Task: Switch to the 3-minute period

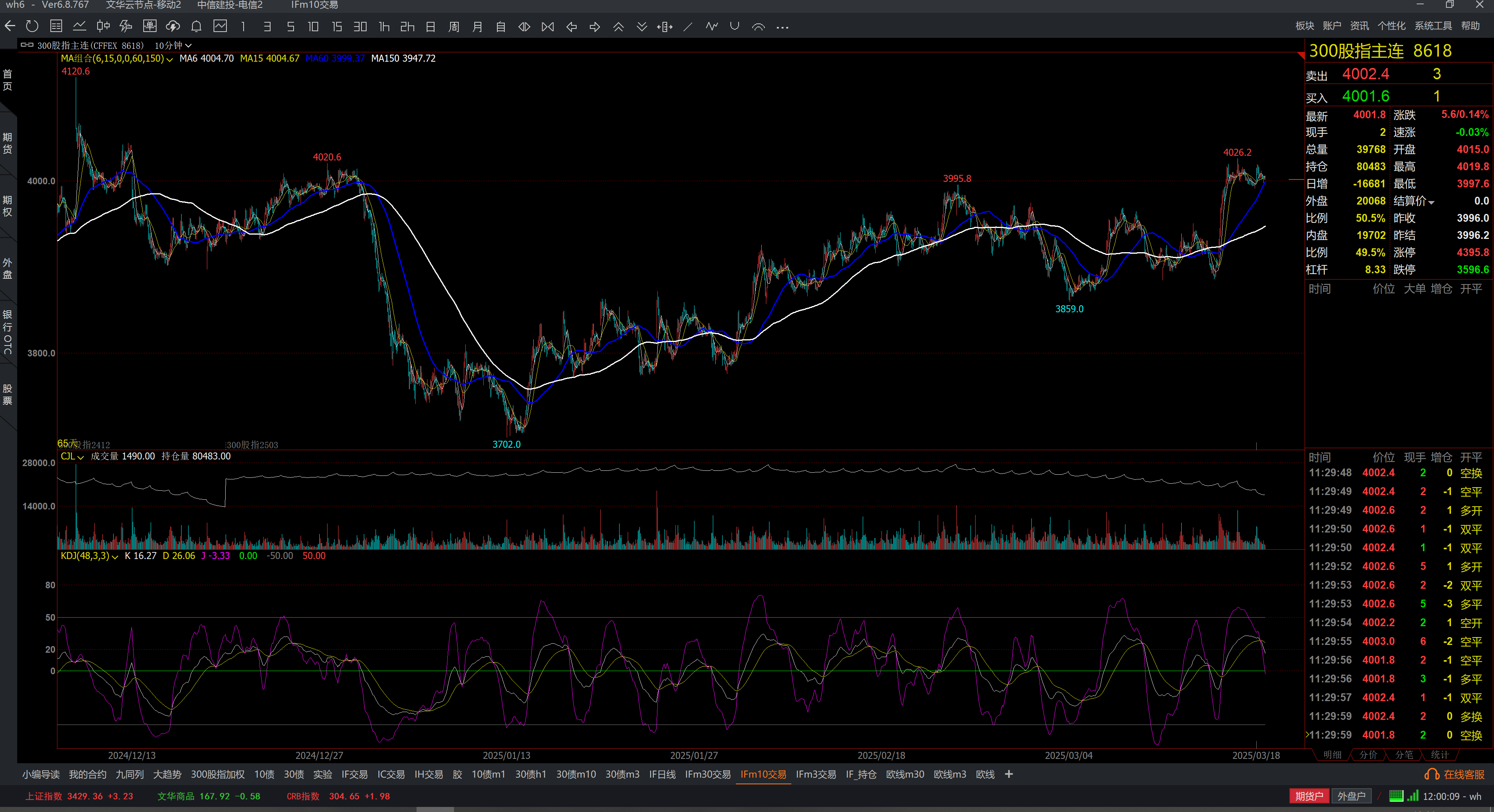Action: click(x=267, y=26)
